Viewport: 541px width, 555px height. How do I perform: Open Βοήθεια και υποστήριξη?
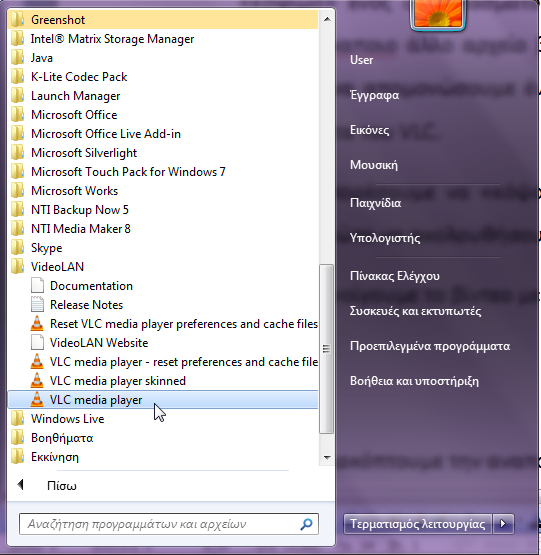pos(414,381)
